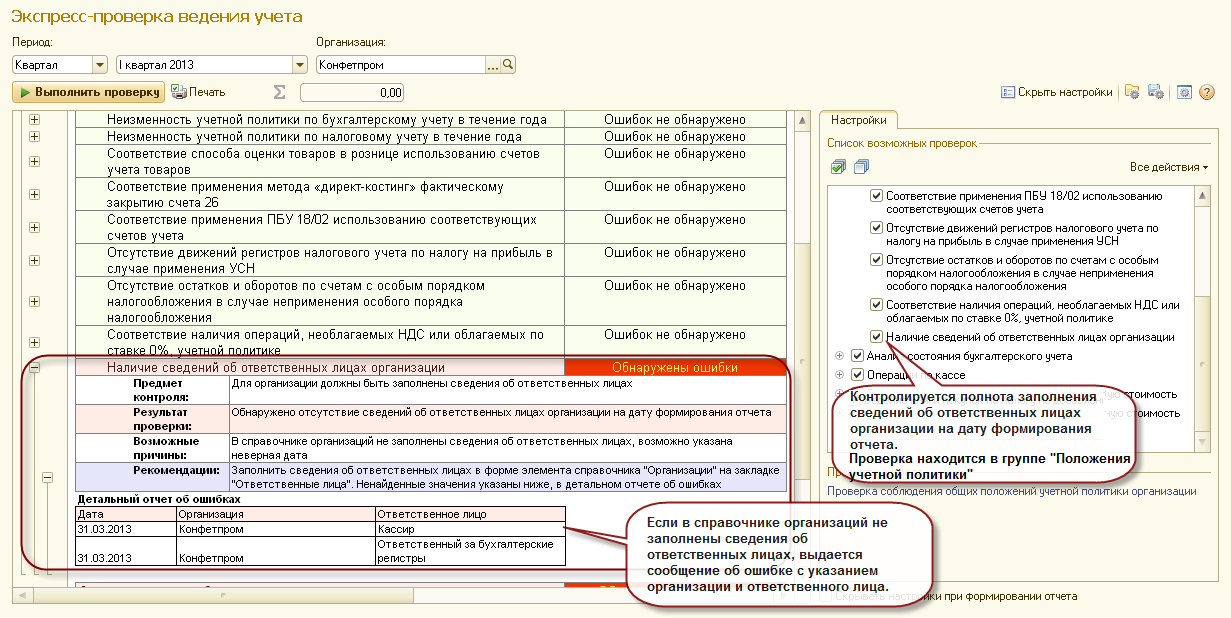This screenshot has width=1231, height=618.
Task: Click the sigma sum icon
Action: coord(279,92)
